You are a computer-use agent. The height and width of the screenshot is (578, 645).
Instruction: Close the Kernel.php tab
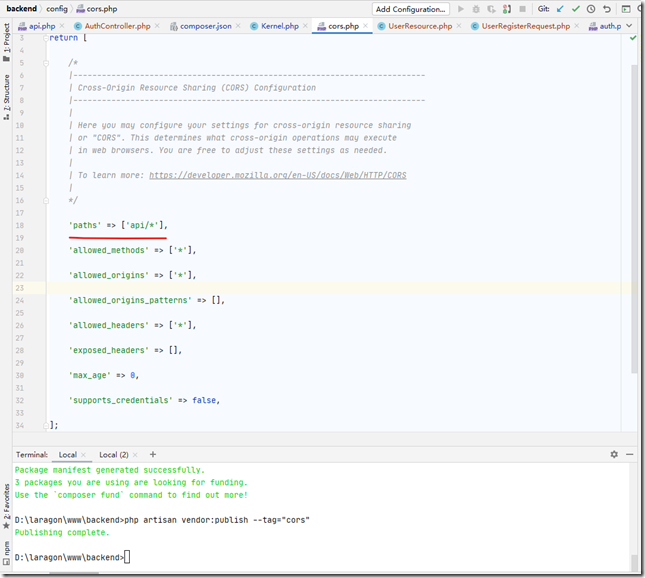[305, 26]
